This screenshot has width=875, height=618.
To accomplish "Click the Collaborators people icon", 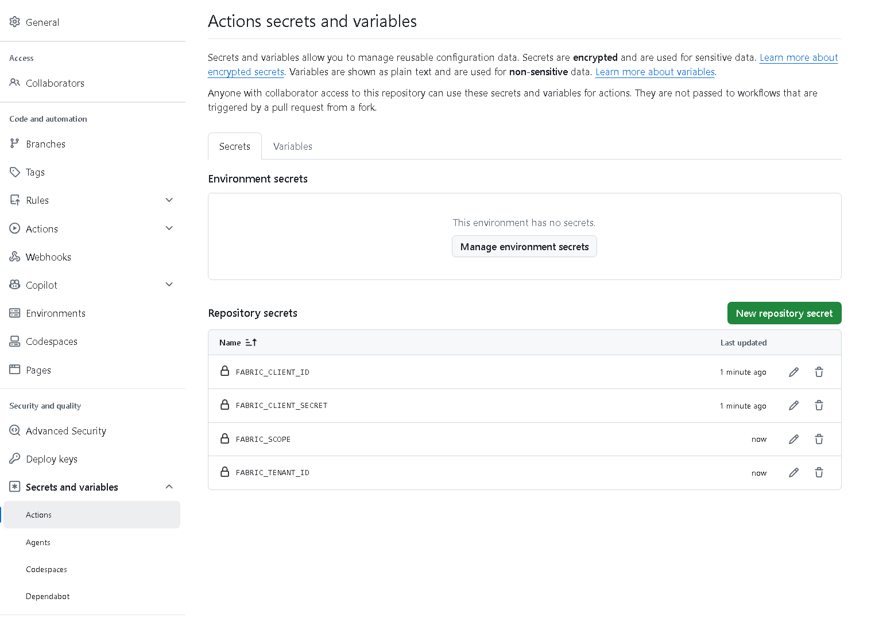I will 15,83.
